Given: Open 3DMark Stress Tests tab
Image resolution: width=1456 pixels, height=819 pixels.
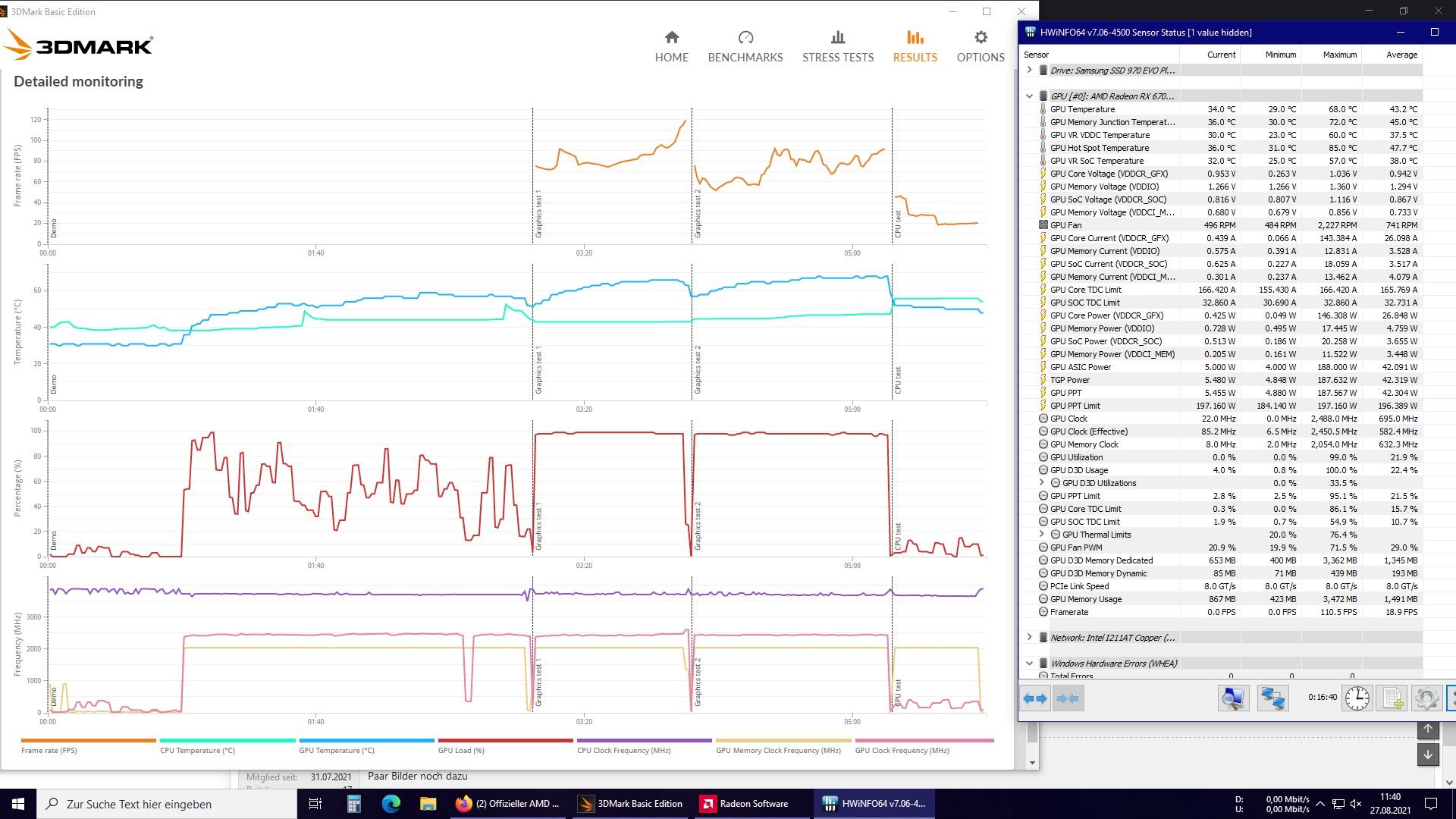Looking at the screenshot, I should pos(837,46).
